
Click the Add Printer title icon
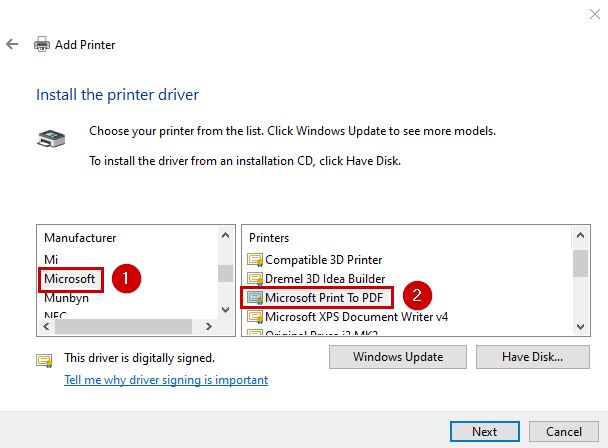tap(42, 45)
